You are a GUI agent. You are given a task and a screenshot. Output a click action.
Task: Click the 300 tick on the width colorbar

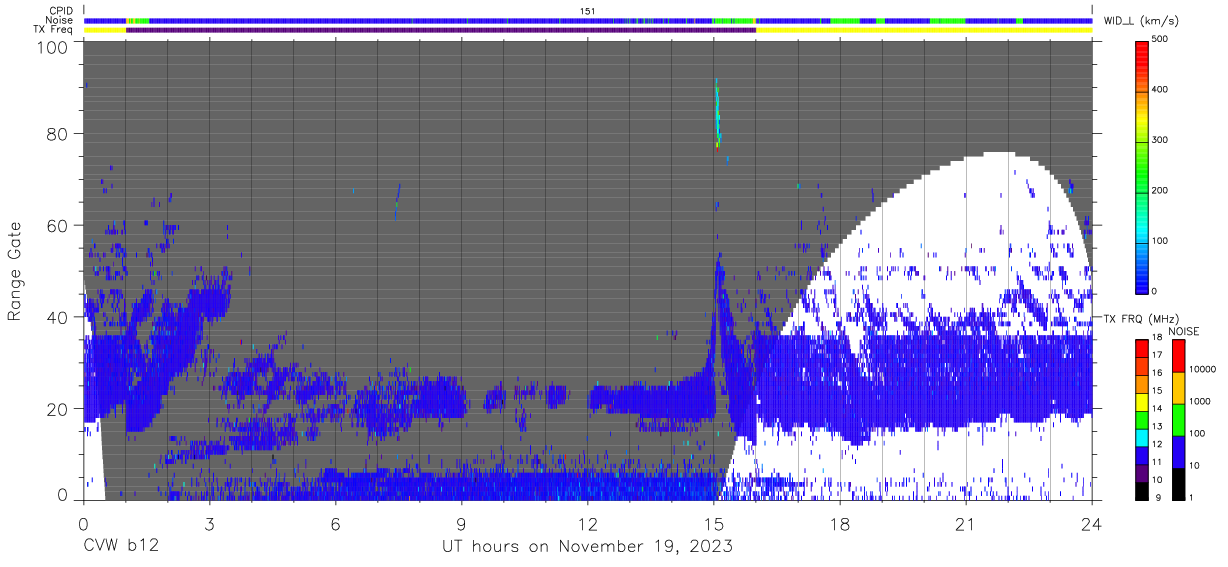pos(1162,140)
